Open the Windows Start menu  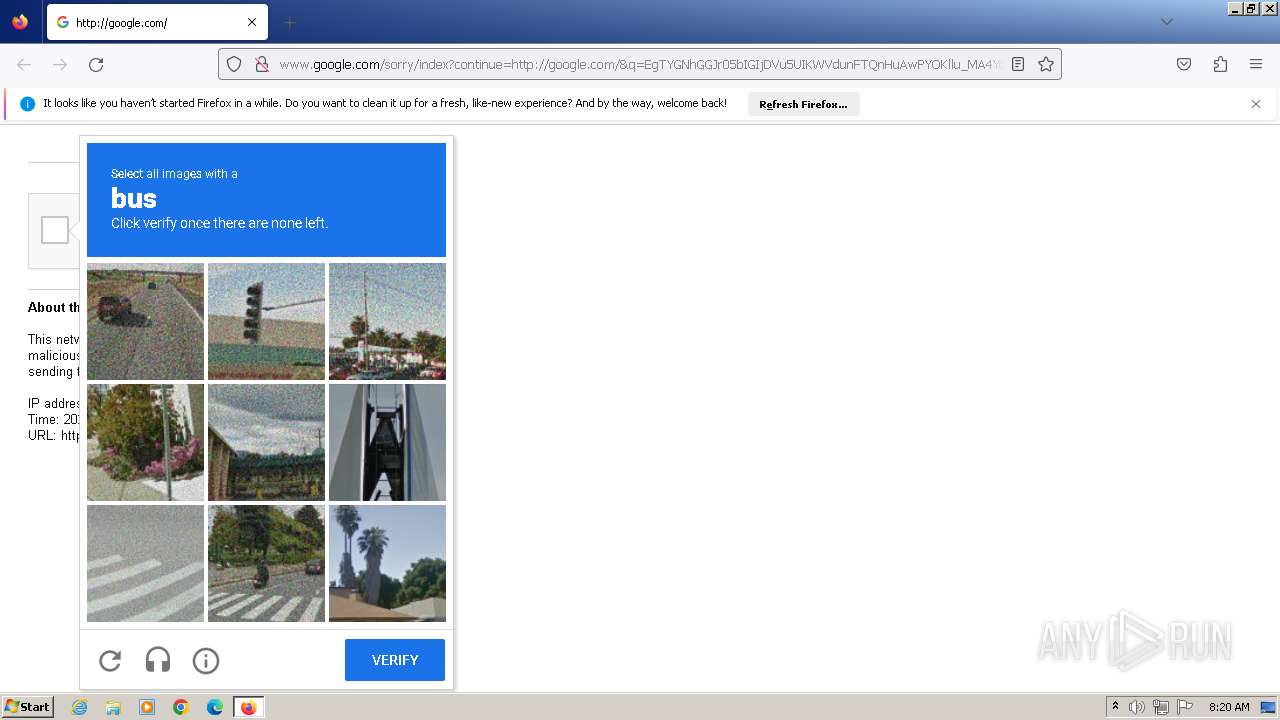28,707
